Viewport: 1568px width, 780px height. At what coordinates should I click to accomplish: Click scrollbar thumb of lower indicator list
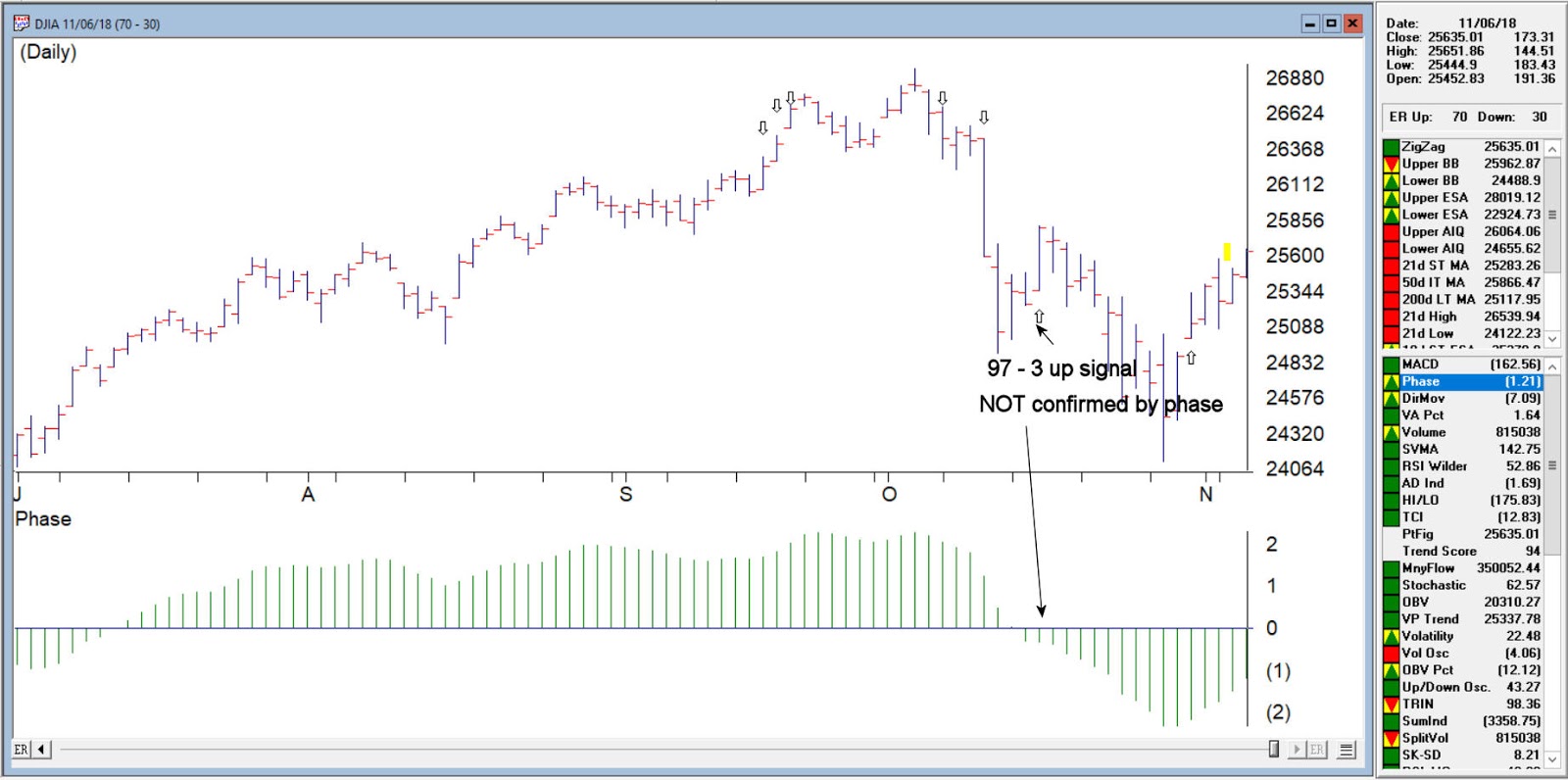(x=1552, y=466)
